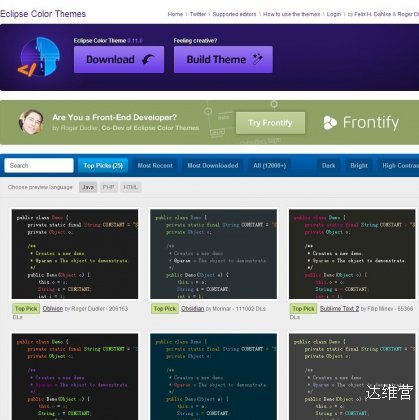The image size is (419, 420).
Task: Open the Sublime Text 2 preview thumbnail
Action: pos(352,254)
